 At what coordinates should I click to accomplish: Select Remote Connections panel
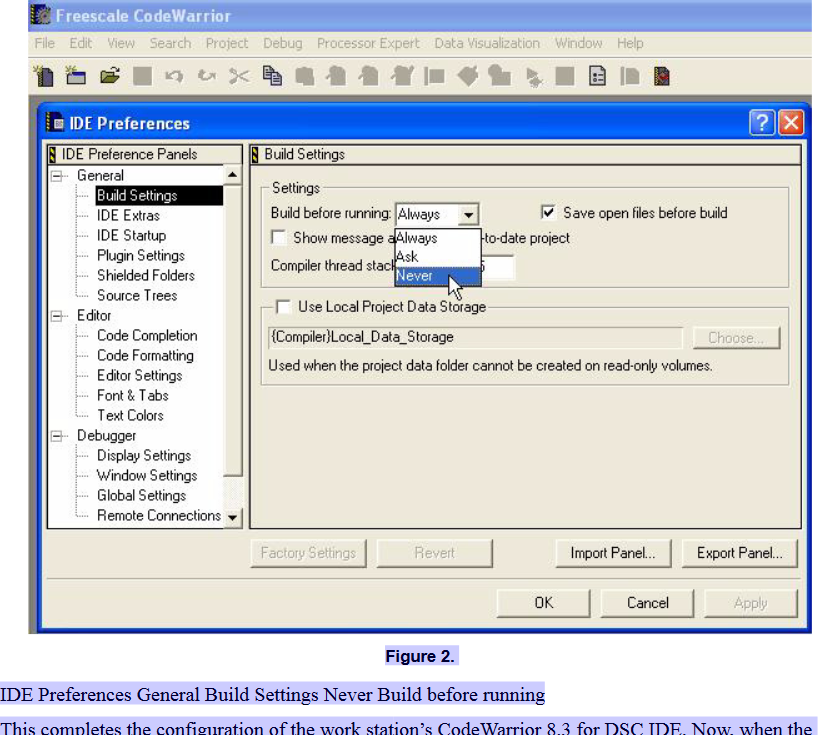[x=159, y=516]
